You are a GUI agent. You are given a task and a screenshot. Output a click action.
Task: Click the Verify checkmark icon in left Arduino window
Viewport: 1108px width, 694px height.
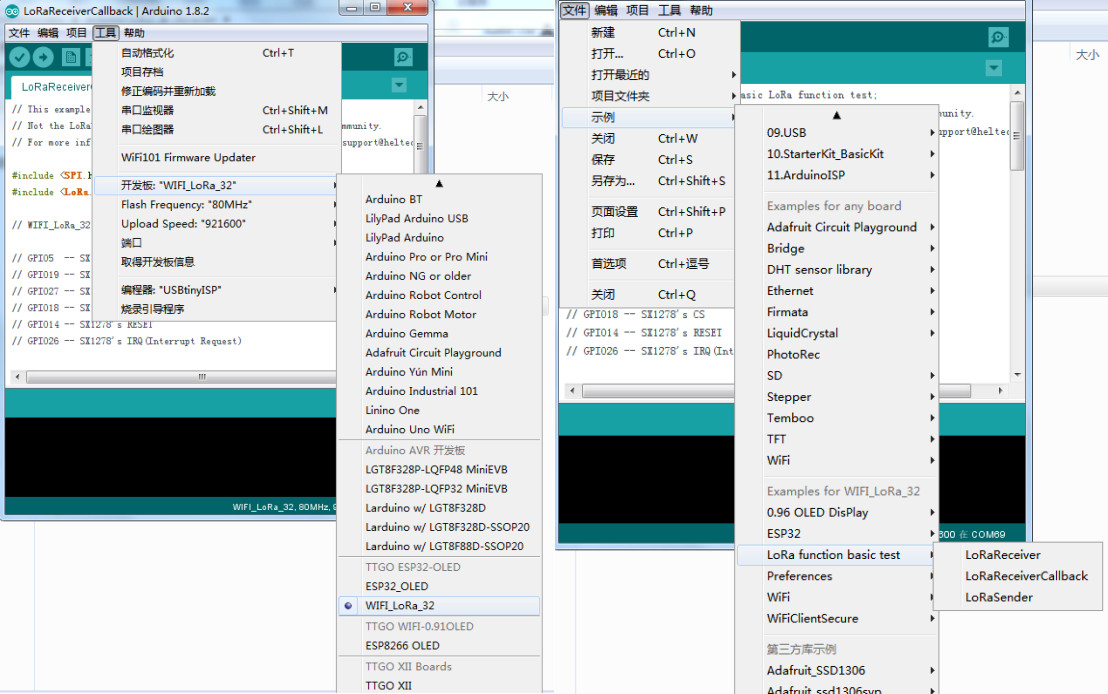[x=20, y=57]
